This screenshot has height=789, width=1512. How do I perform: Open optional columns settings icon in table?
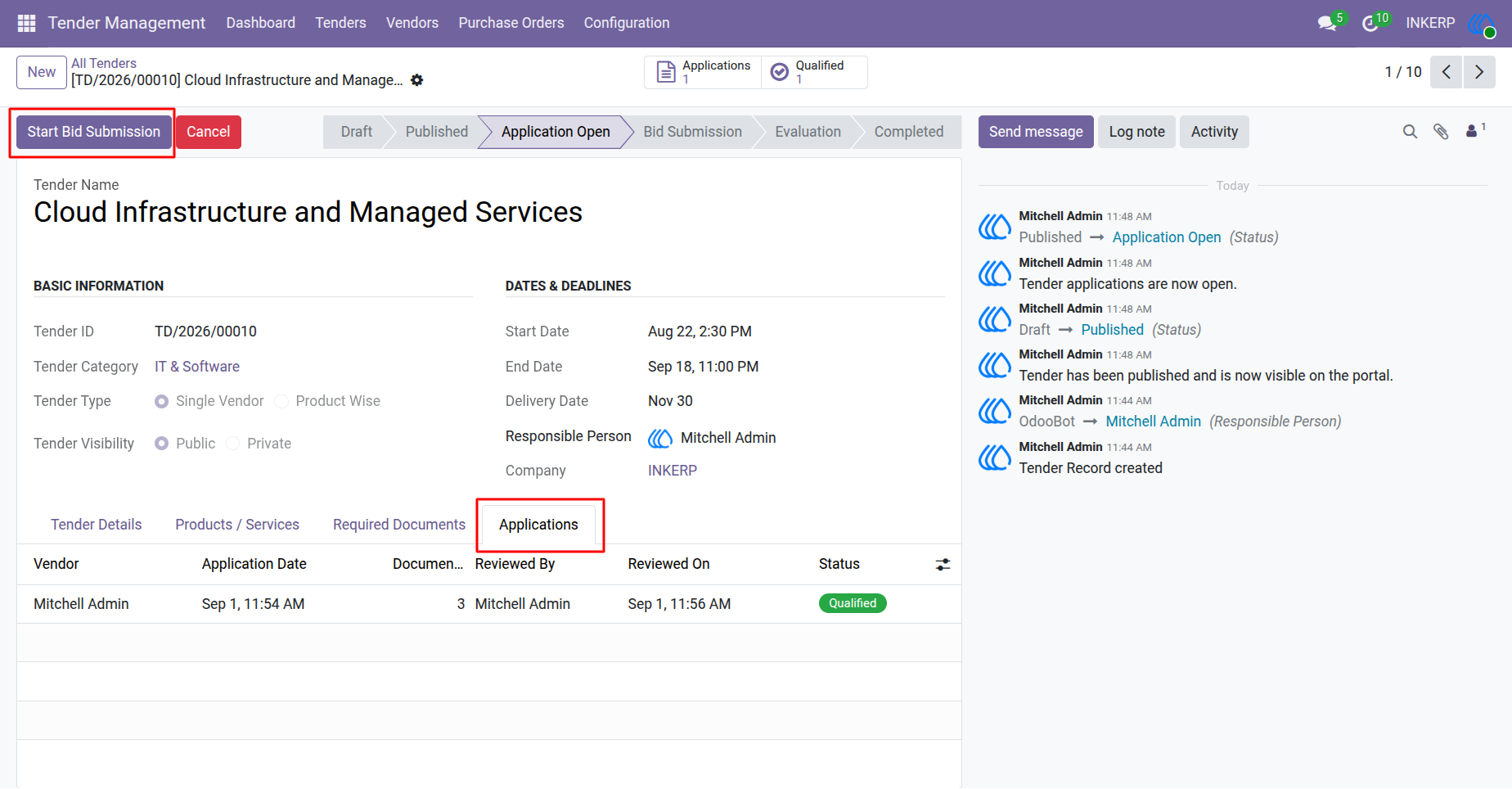(x=943, y=565)
